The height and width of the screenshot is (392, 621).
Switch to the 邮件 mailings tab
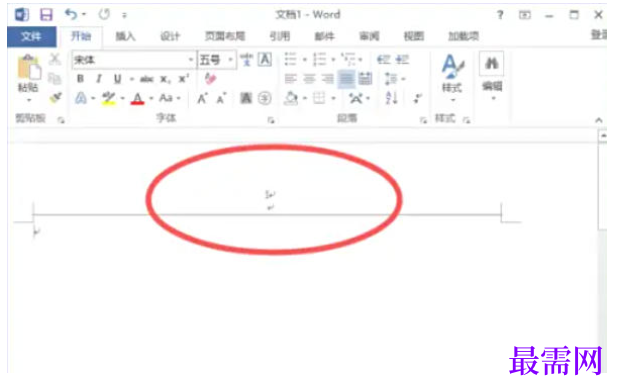pyautogui.click(x=324, y=36)
